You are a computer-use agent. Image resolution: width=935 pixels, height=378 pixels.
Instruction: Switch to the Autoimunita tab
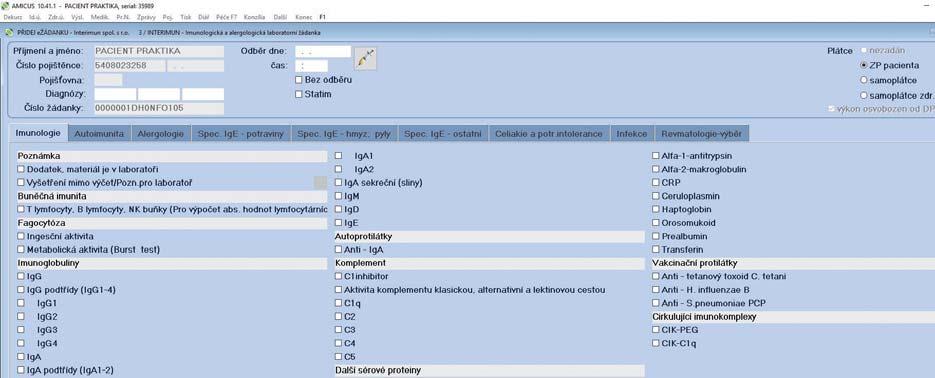click(99, 134)
